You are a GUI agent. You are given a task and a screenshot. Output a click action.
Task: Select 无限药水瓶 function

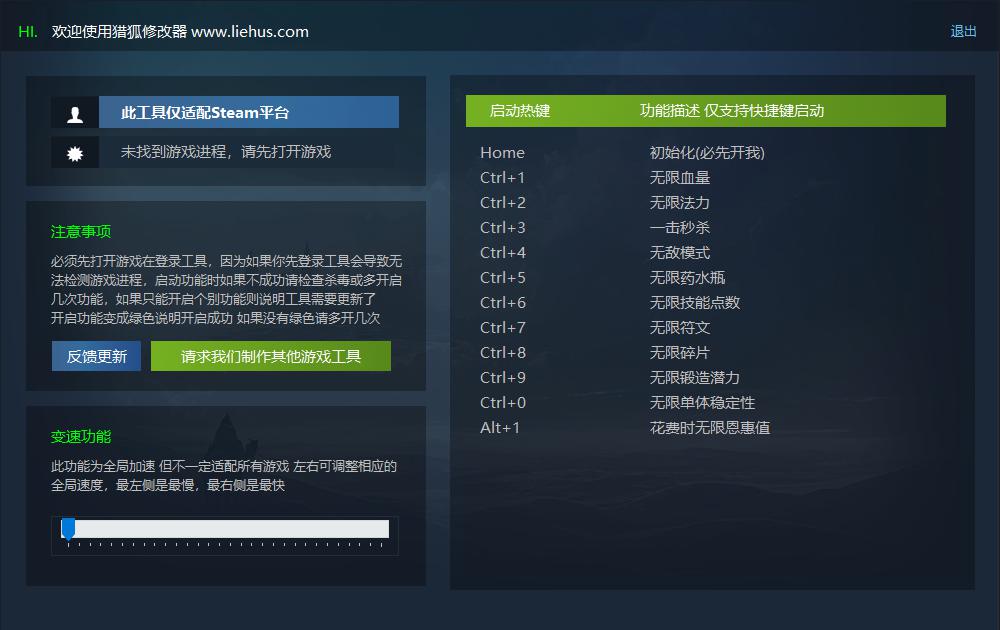coord(687,277)
